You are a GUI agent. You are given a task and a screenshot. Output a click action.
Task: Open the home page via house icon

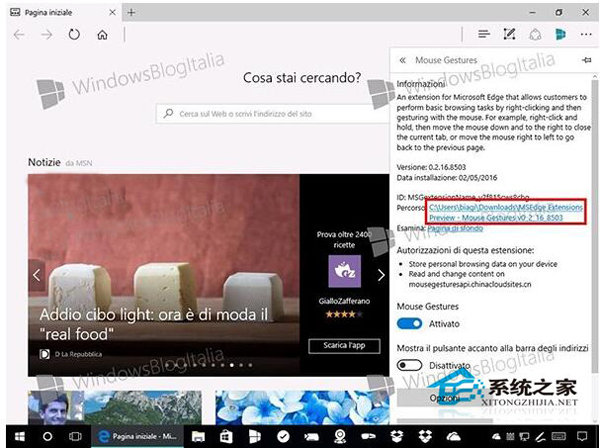point(102,35)
